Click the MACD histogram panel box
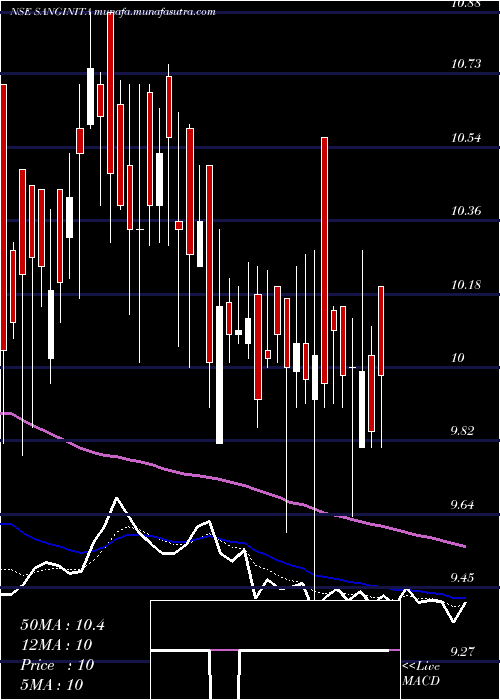This screenshot has height=700, width=500. pyautogui.click(x=275, y=650)
